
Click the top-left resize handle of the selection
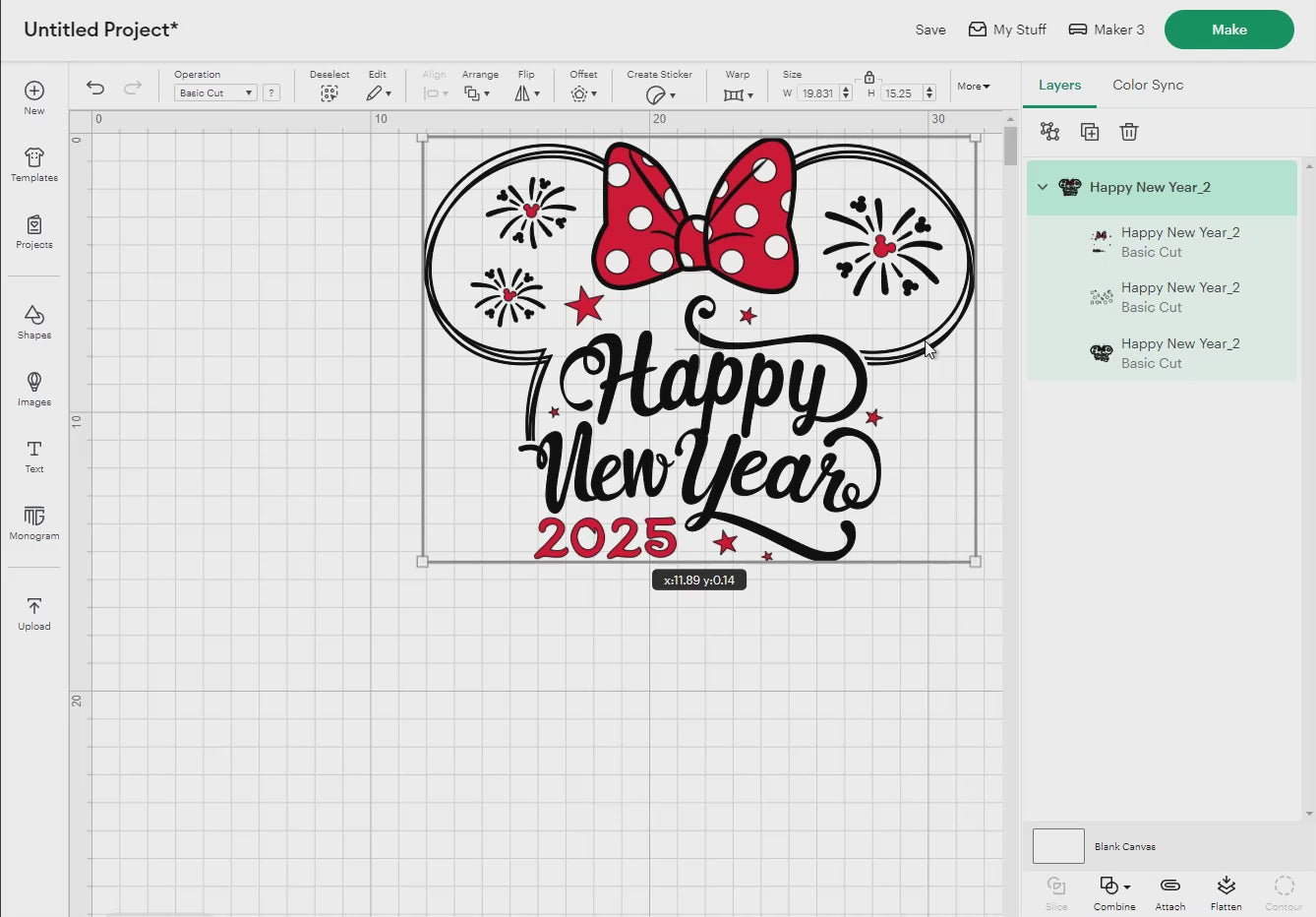click(423, 138)
